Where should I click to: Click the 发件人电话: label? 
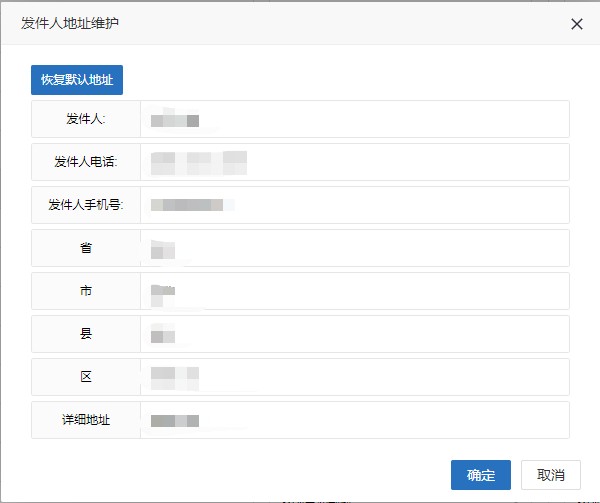click(86, 162)
